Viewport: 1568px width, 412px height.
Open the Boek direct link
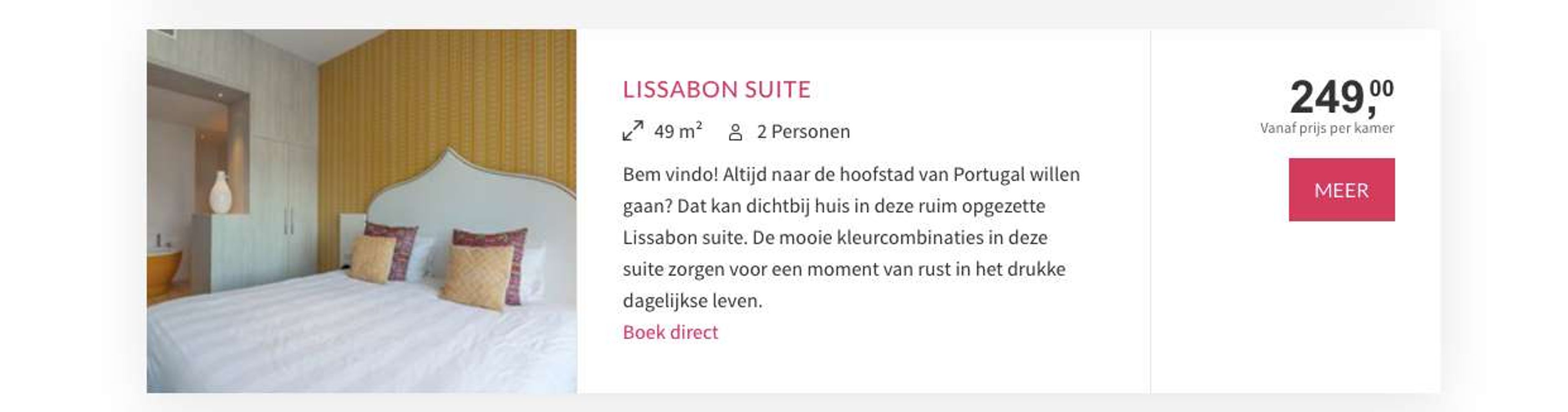pos(670,332)
